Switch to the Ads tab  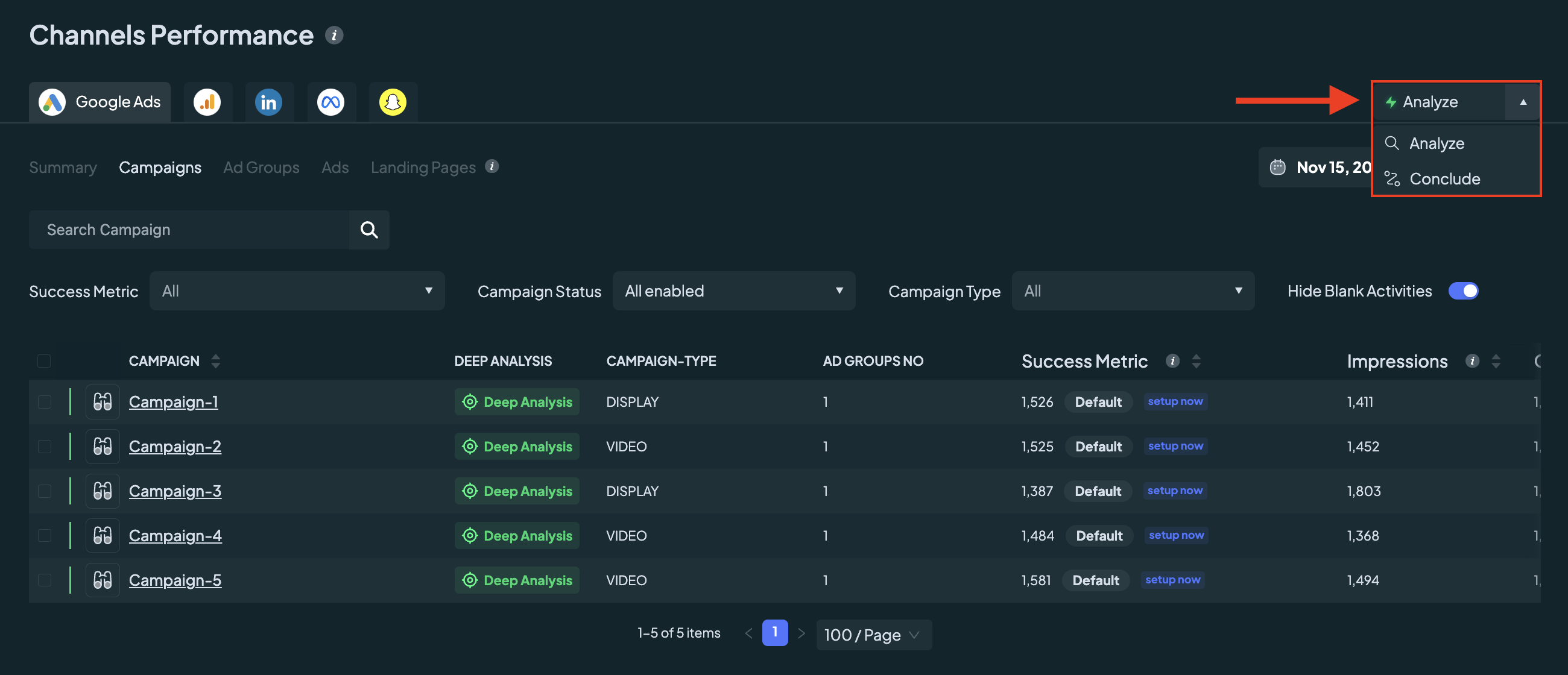tap(335, 167)
